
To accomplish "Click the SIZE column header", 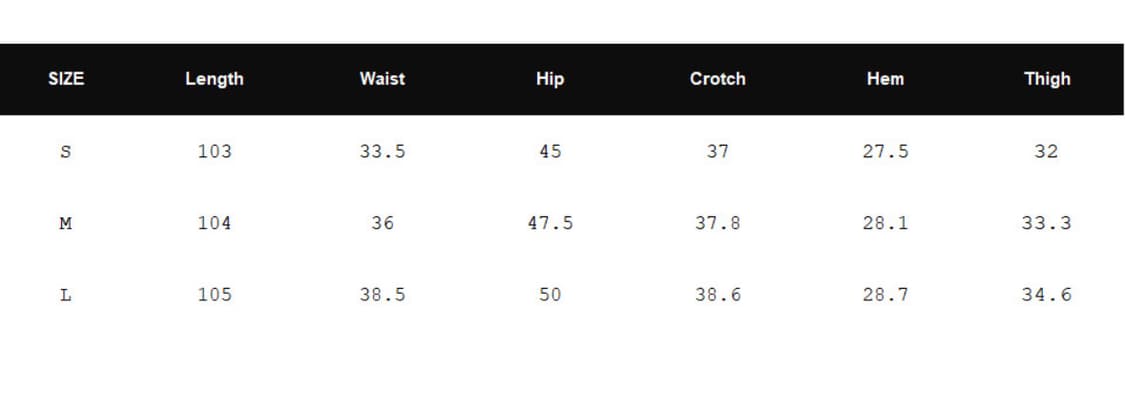I will [66, 79].
